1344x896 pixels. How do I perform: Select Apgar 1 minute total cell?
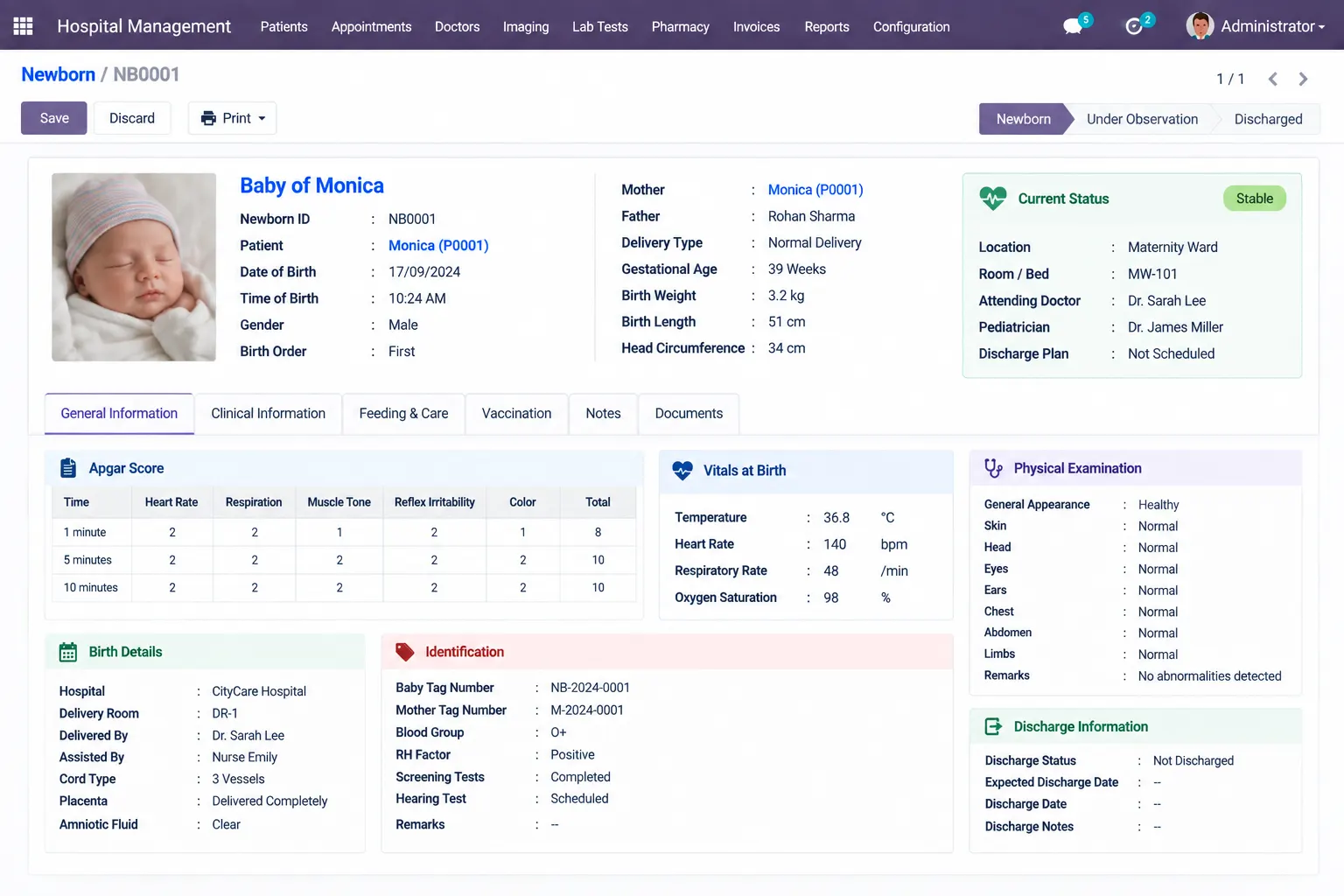point(598,532)
